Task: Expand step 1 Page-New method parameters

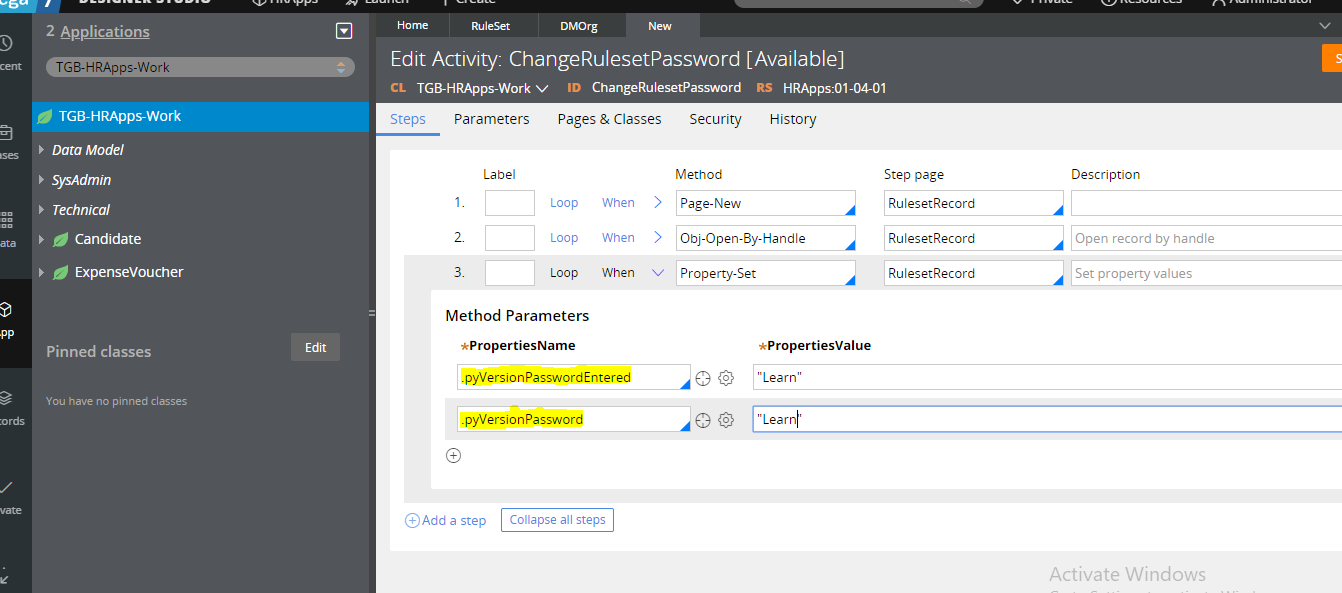Action: coord(657,202)
